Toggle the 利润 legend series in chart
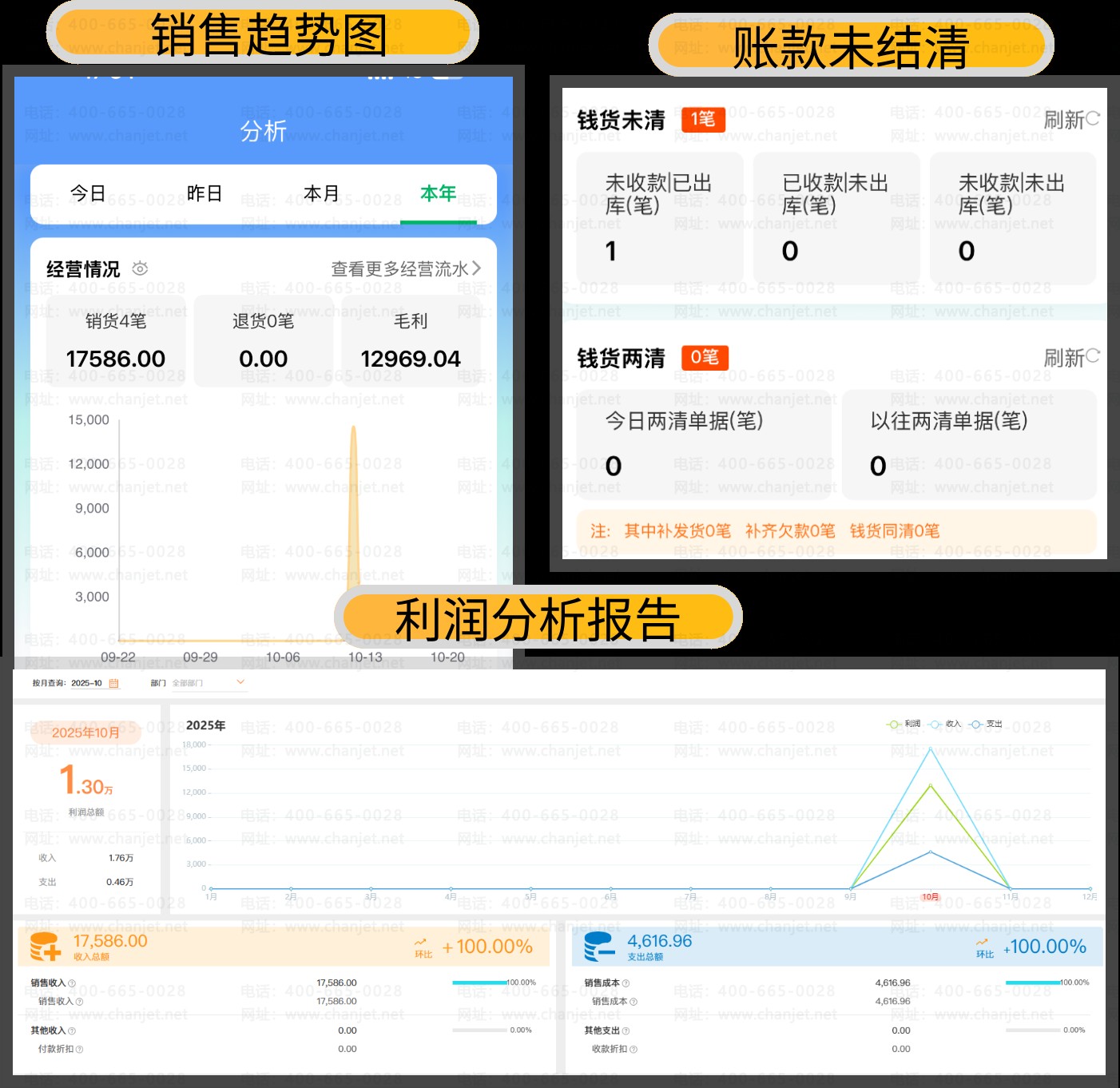This screenshot has height=1088, width=1120. (x=904, y=724)
